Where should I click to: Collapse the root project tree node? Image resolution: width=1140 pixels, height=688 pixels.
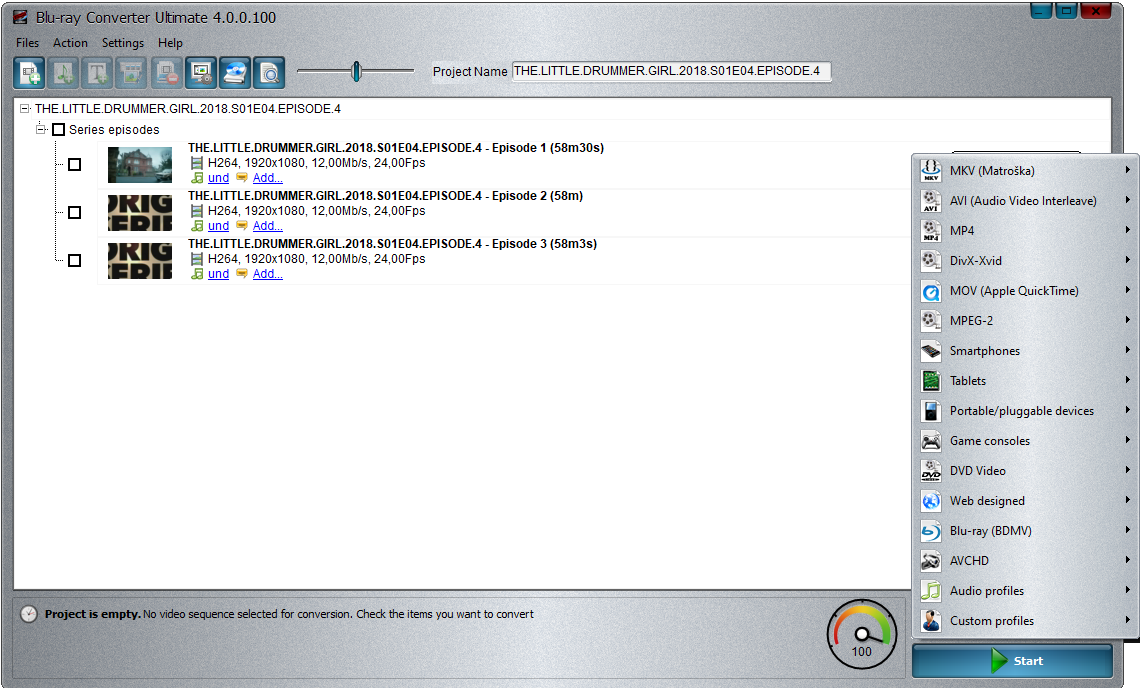(x=25, y=108)
